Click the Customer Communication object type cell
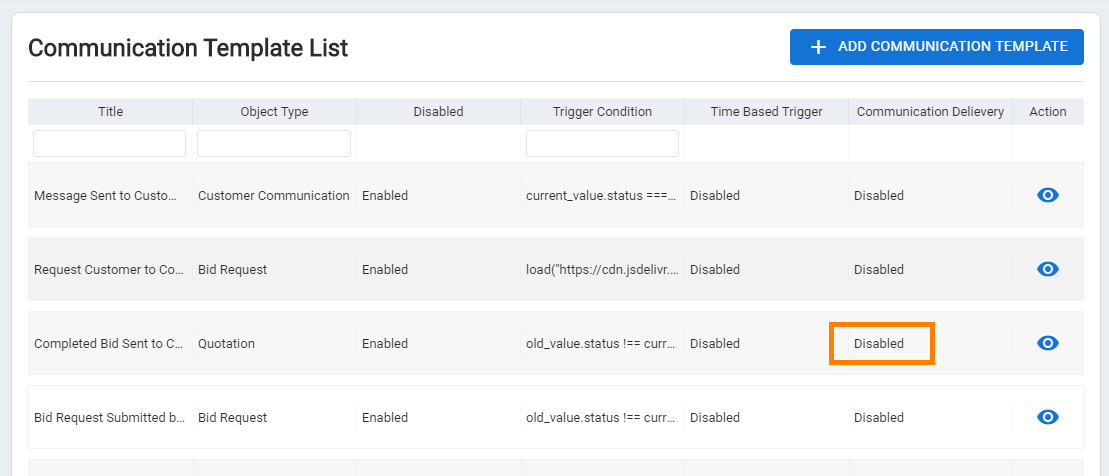The image size is (1109, 476). tap(274, 196)
